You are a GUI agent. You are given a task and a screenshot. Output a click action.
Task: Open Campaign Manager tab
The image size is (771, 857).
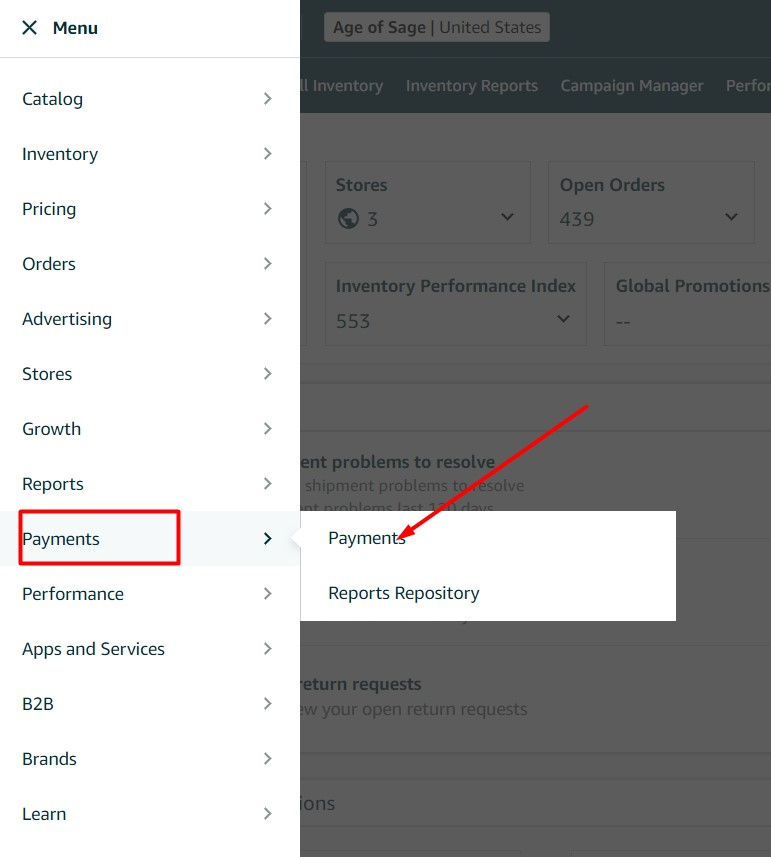click(x=632, y=86)
